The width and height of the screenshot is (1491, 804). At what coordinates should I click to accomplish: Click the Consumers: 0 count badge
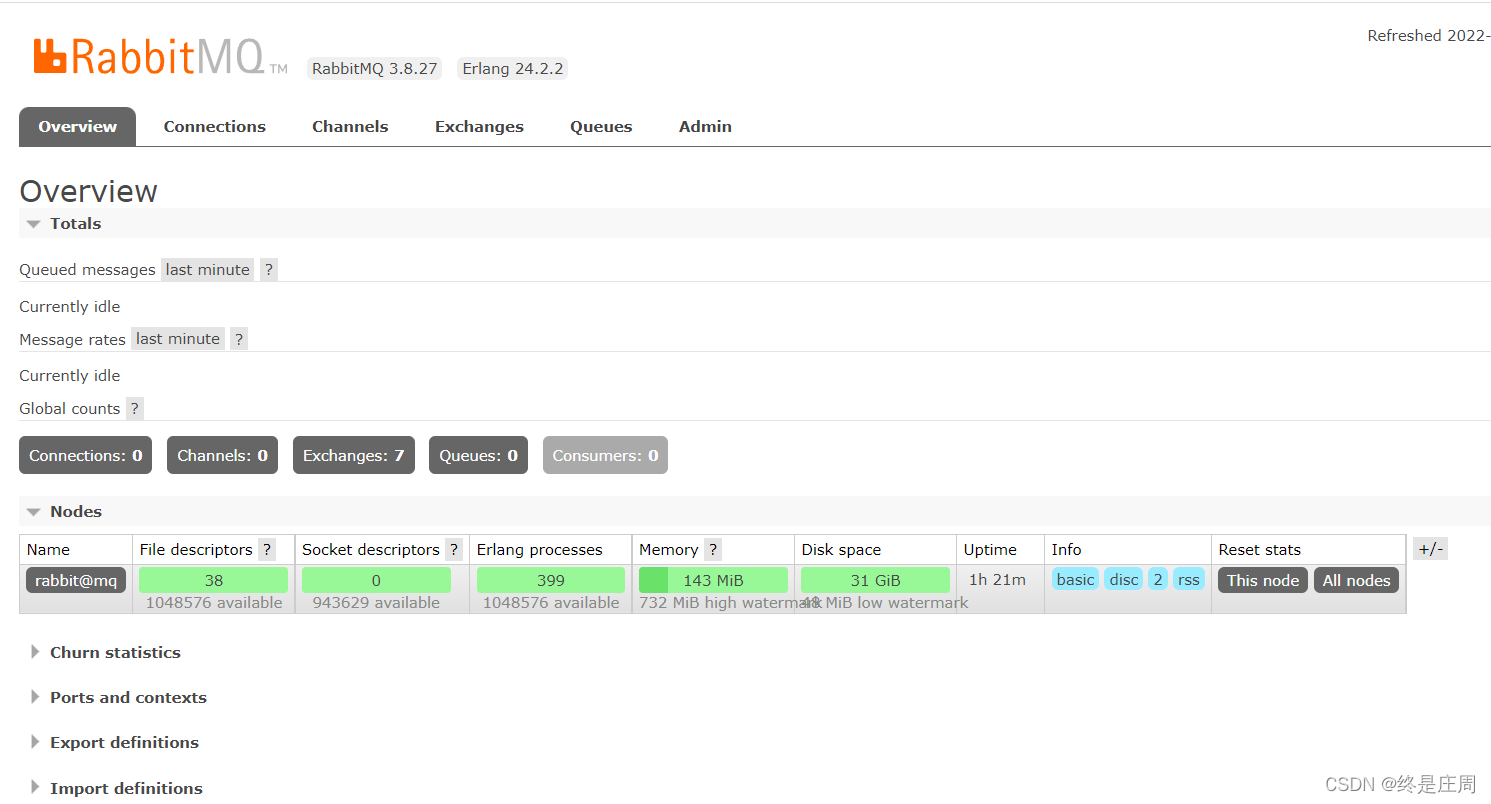[605, 455]
